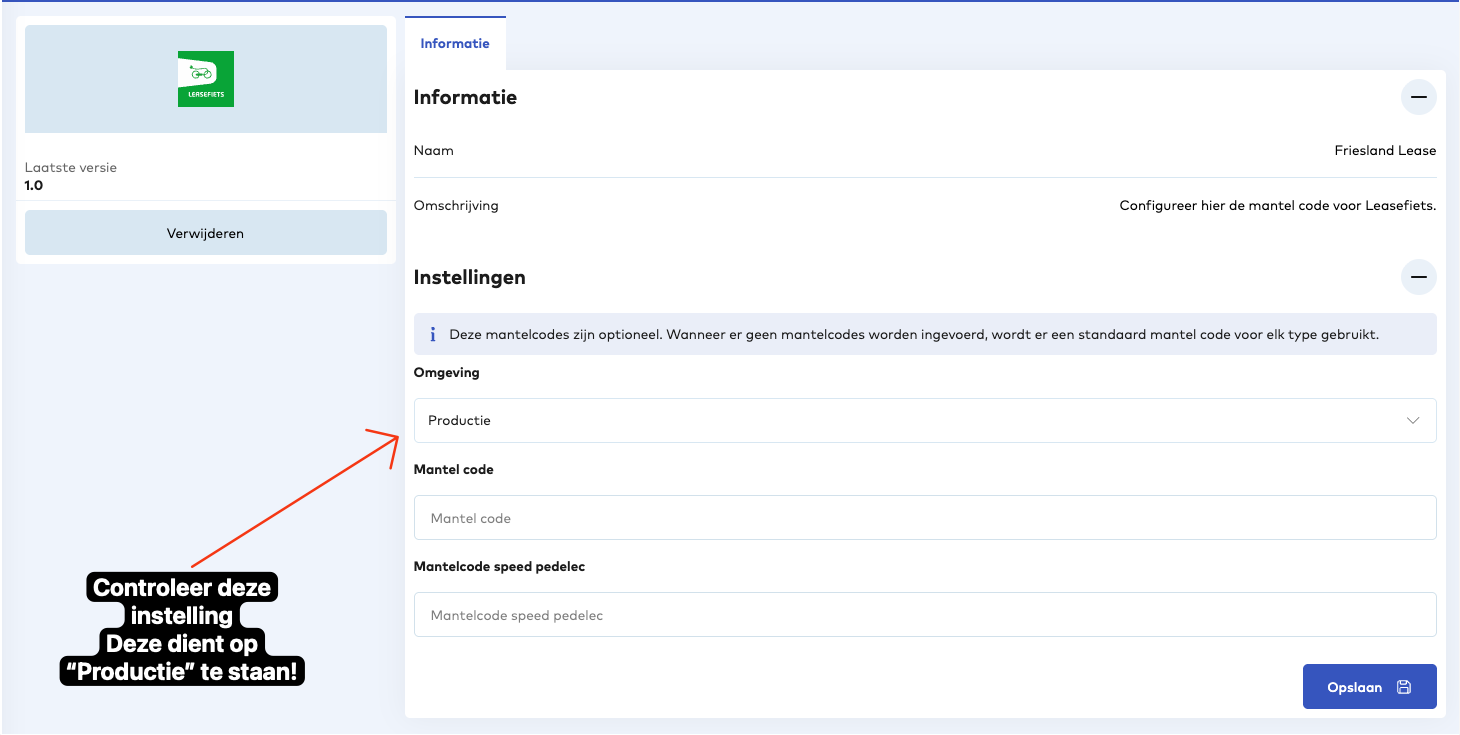Collapse the Informatie section with minus button
This screenshot has height=735, width=1460.
pos(1418,98)
